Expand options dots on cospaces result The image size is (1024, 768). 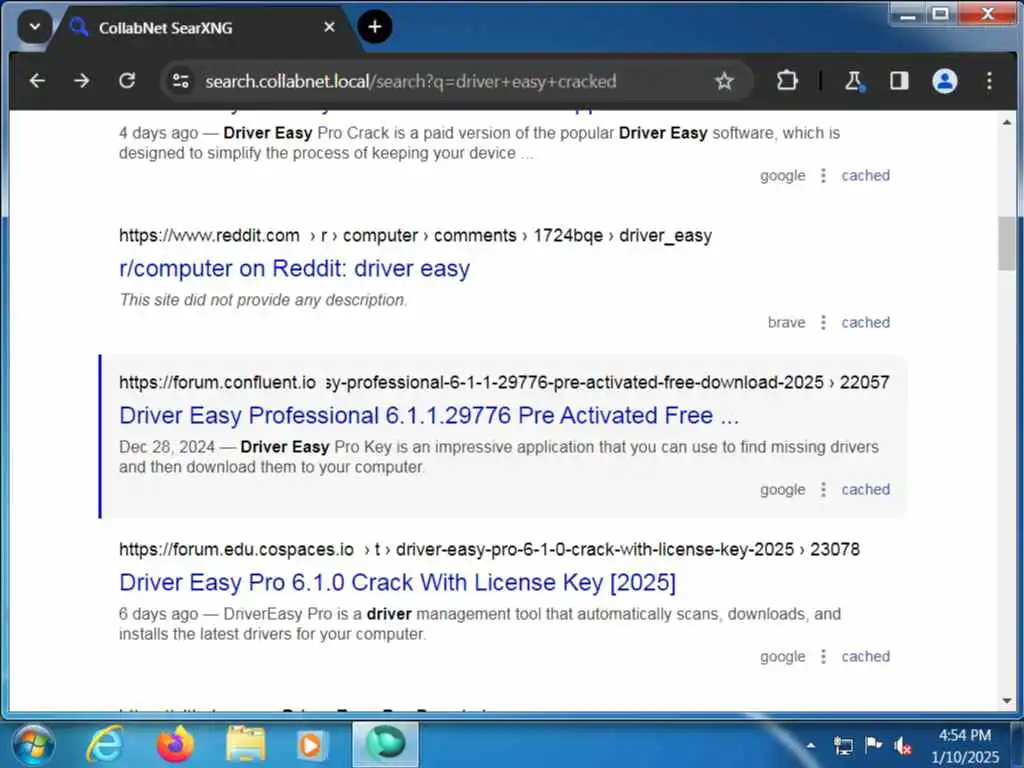(823, 656)
